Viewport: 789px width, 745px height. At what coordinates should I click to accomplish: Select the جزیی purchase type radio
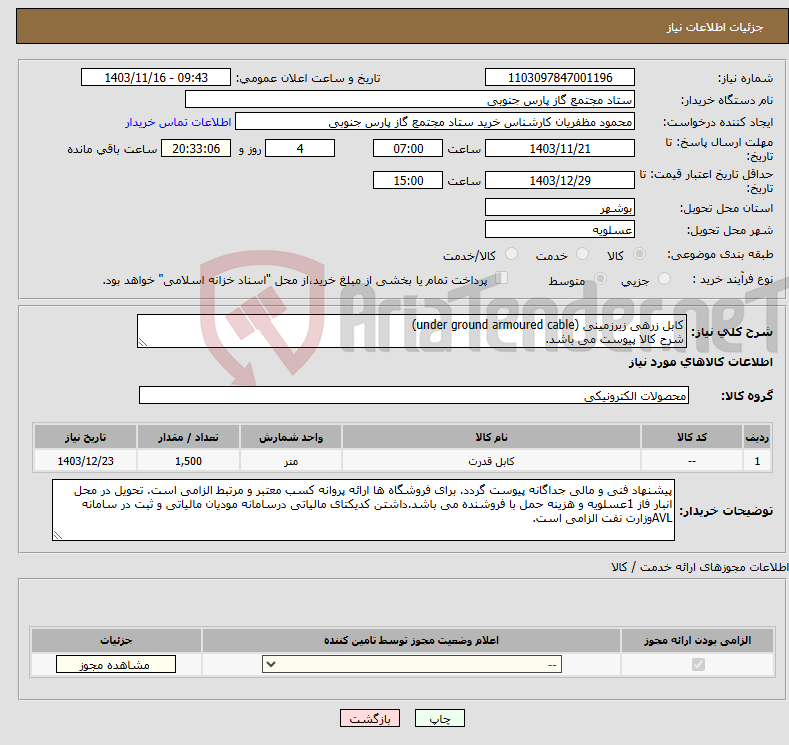(x=664, y=279)
